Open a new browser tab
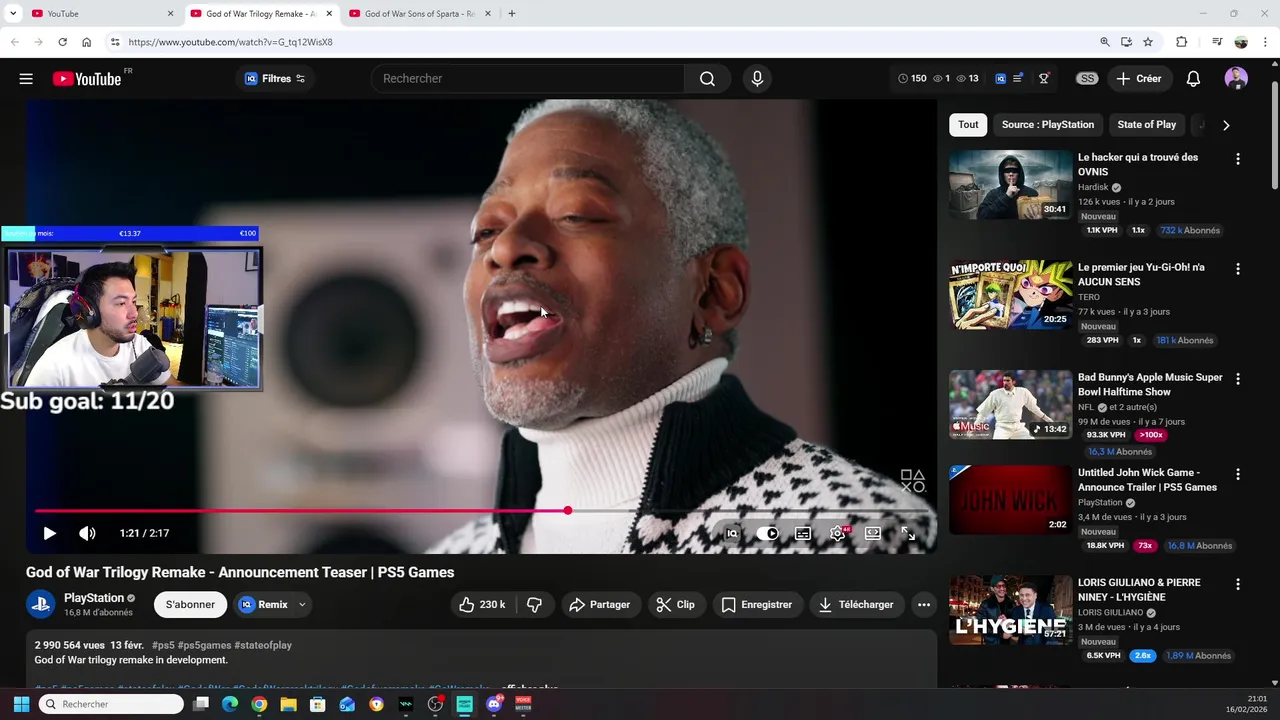Image resolution: width=1280 pixels, height=720 pixels. [x=511, y=14]
